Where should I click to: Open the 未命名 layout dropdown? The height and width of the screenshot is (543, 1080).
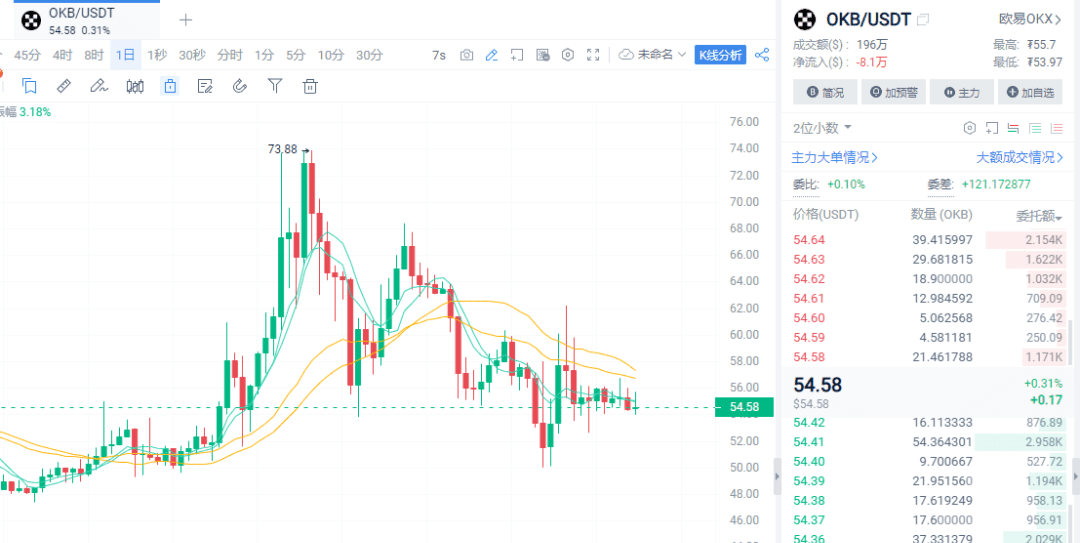(x=653, y=54)
